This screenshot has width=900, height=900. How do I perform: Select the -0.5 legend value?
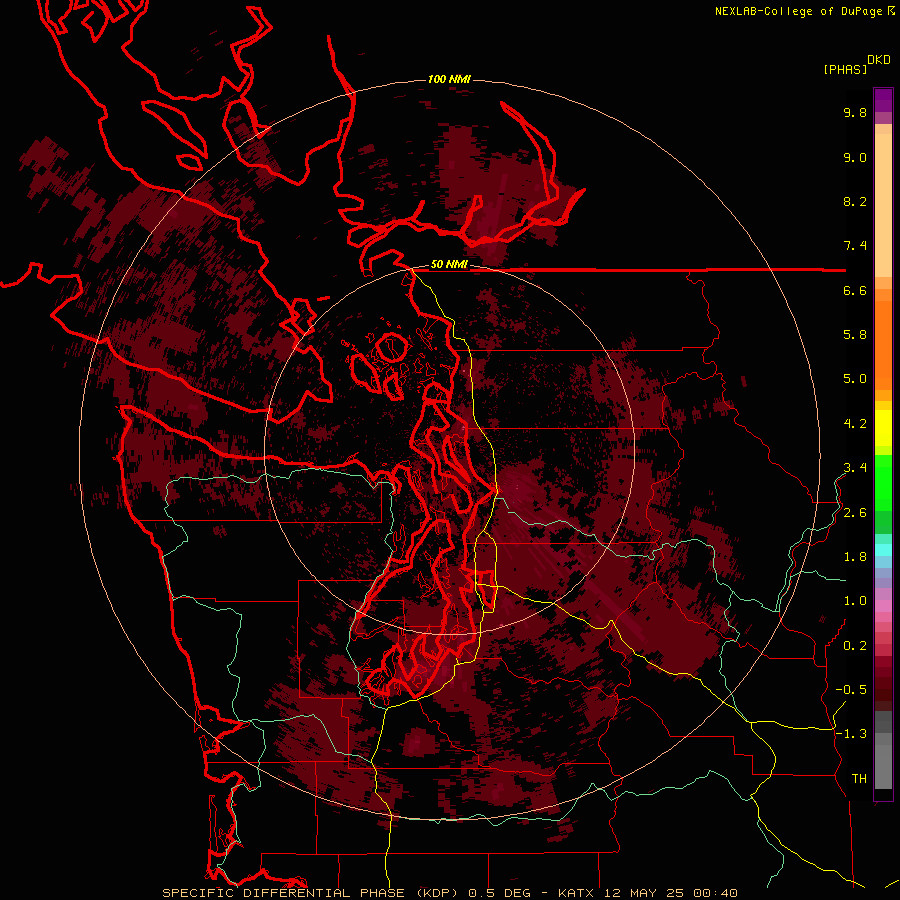click(851, 690)
